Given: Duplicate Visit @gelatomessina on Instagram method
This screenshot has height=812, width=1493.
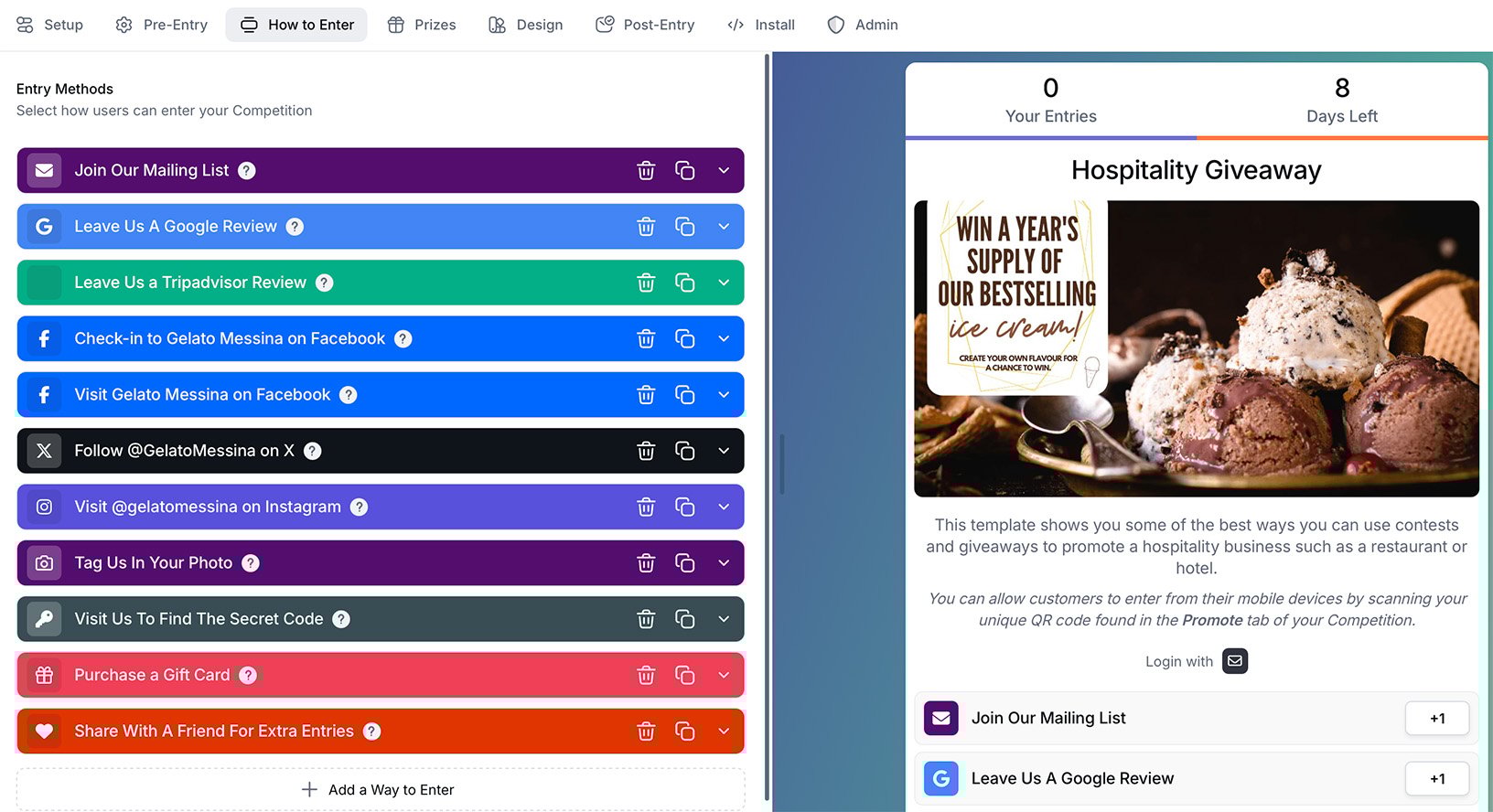Looking at the screenshot, I should [x=684, y=507].
